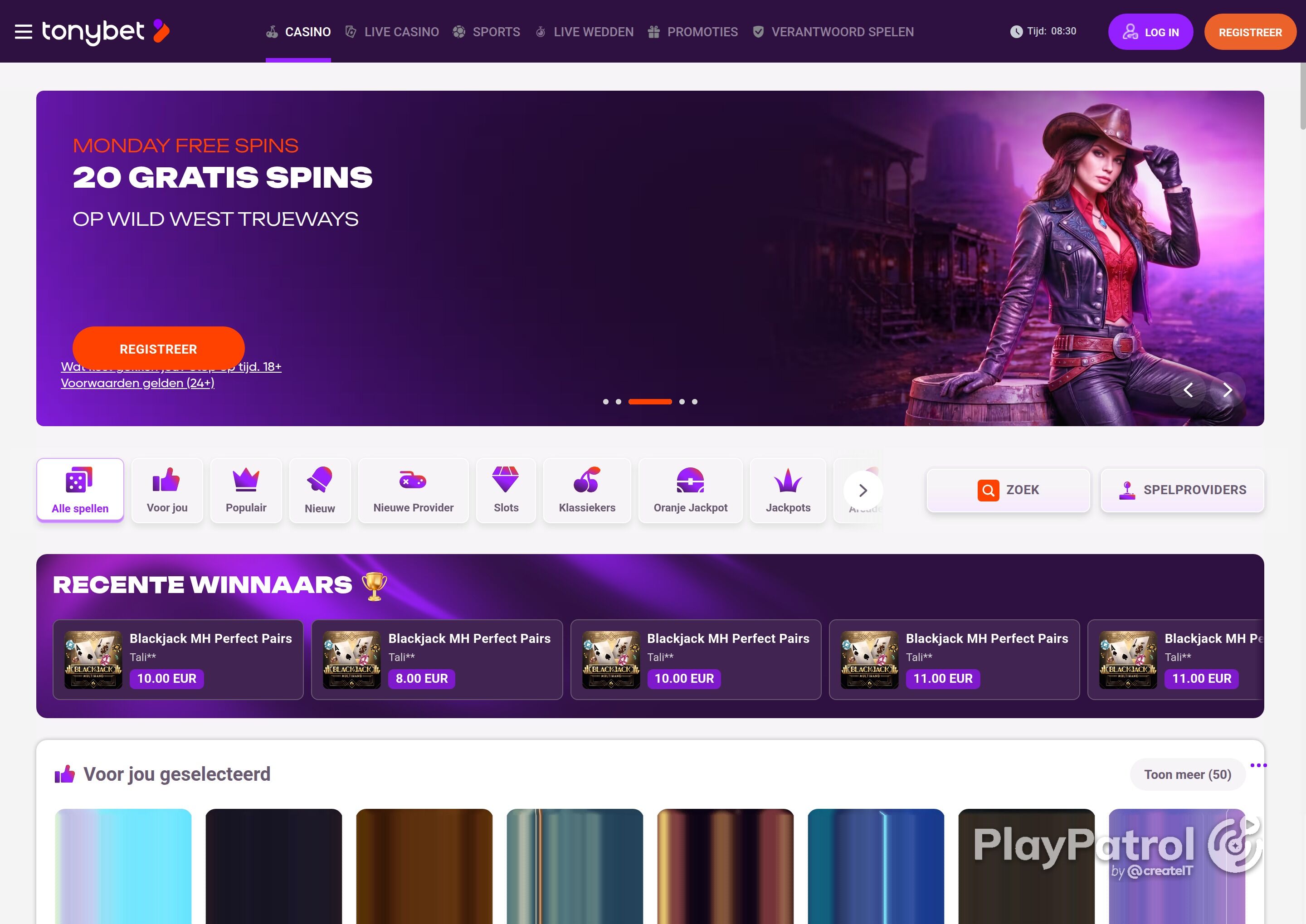Viewport: 1306px width, 924px height.
Task: Open the Zoek search button
Action: pyautogui.click(x=1008, y=490)
